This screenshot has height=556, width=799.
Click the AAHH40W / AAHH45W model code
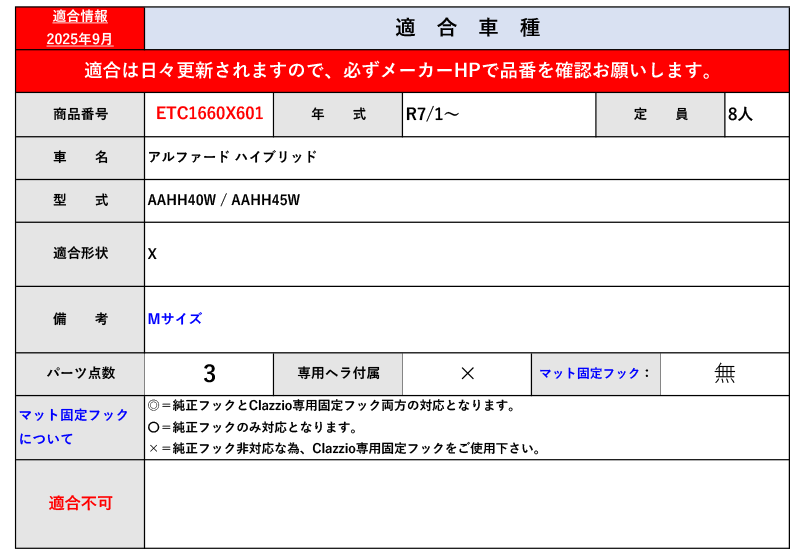point(224,200)
